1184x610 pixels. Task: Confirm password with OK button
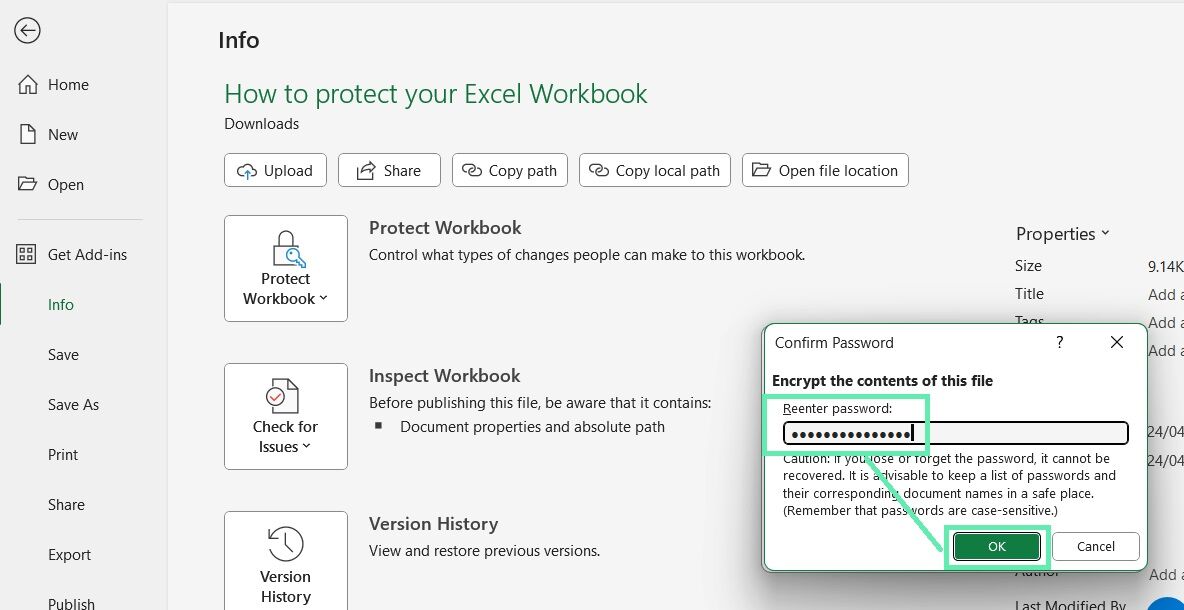997,547
